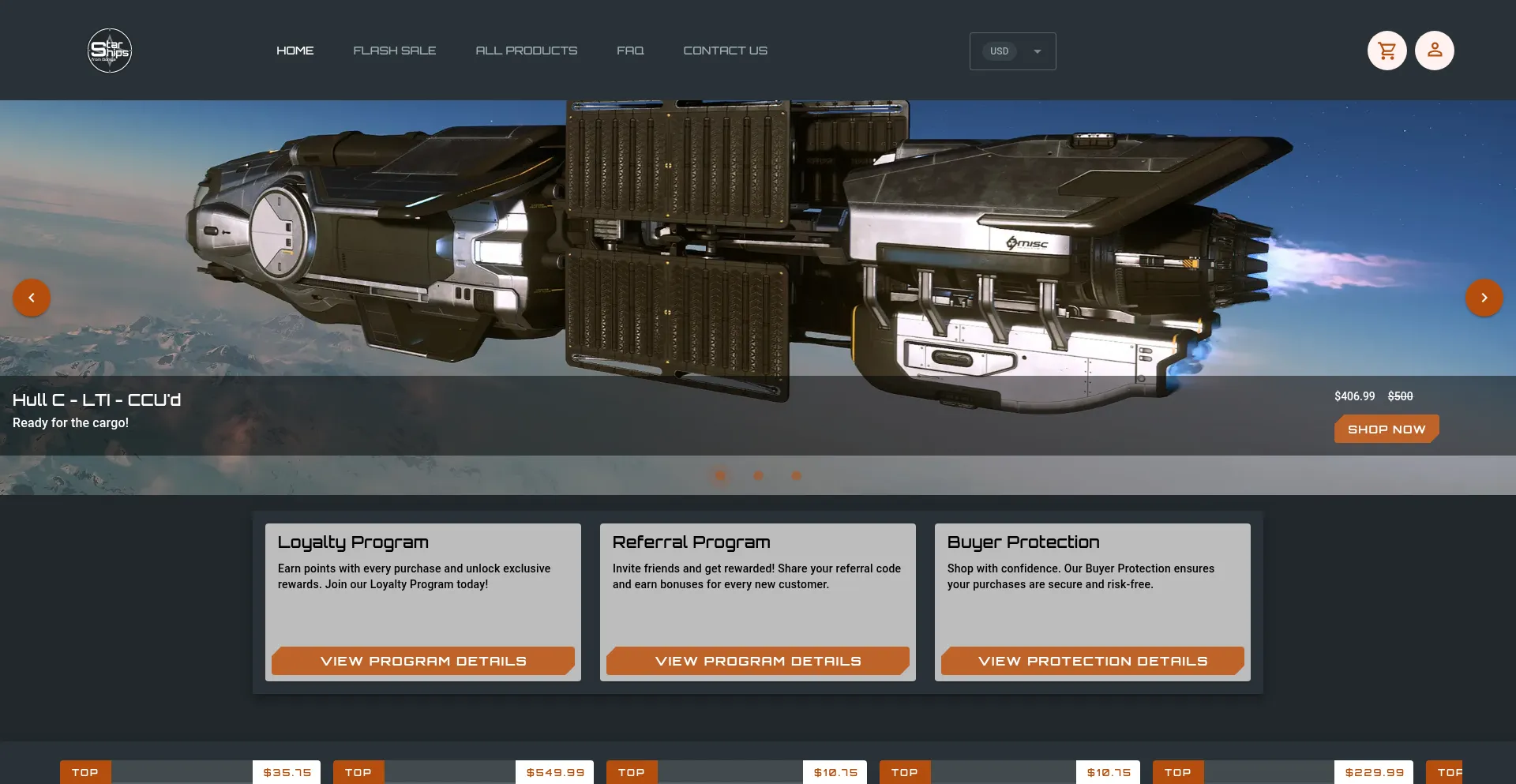View Loyalty Program details

tap(423, 661)
